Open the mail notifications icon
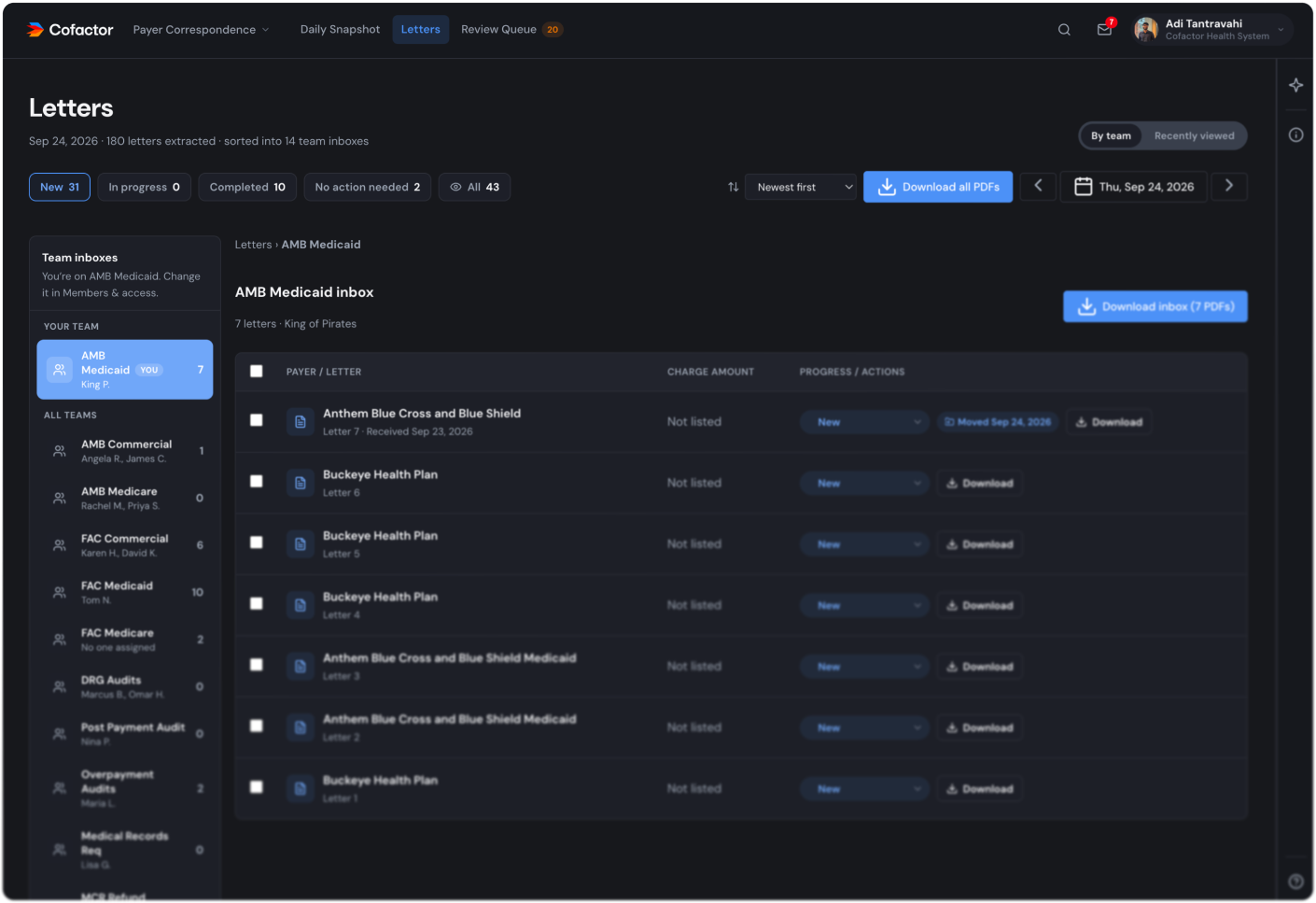Image resolution: width=1316 pixels, height=903 pixels. 1105,29
